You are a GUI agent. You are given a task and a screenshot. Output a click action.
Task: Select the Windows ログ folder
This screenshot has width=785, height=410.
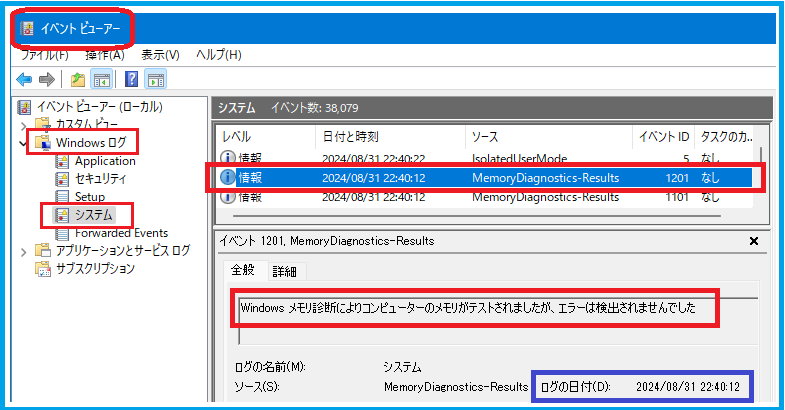click(91, 143)
